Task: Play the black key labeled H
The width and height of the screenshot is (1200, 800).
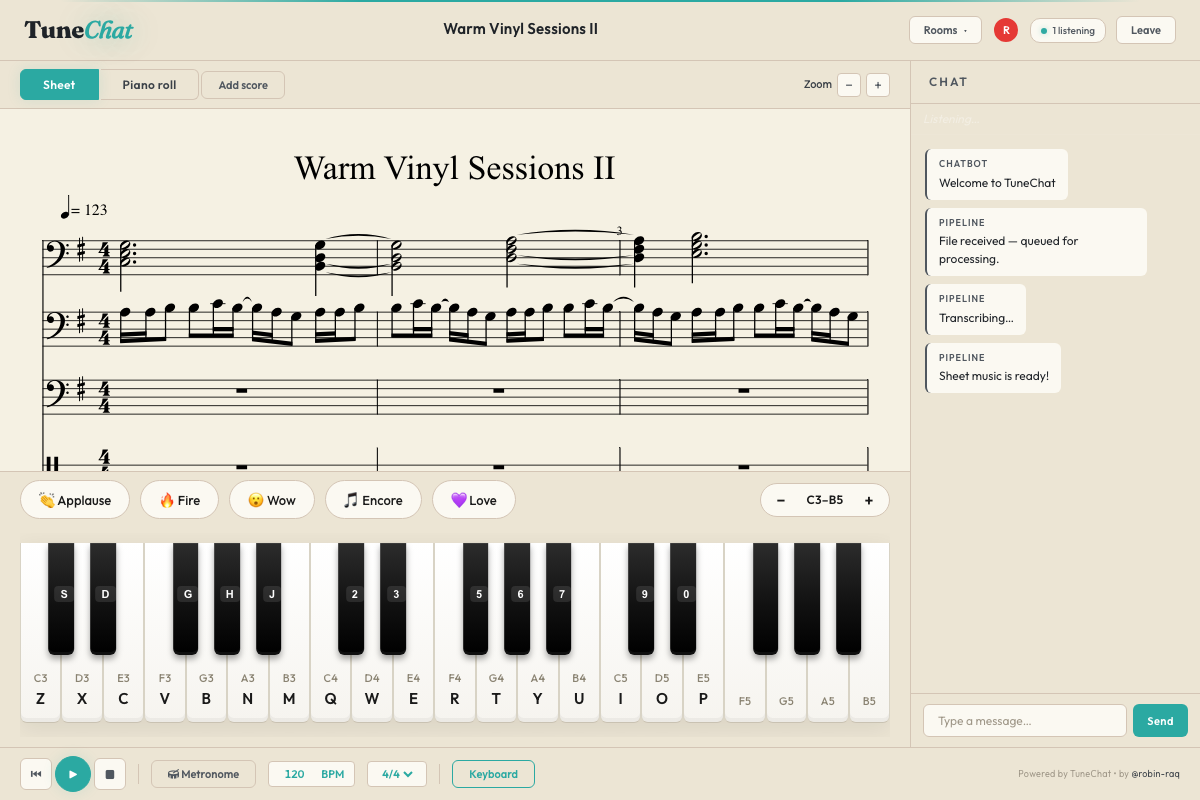Action: (x=227, y=598)
